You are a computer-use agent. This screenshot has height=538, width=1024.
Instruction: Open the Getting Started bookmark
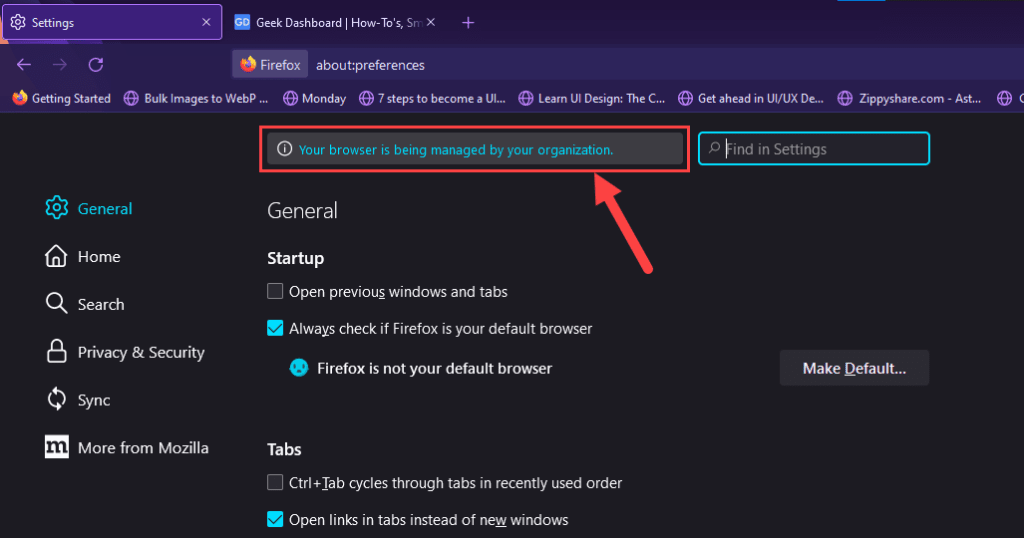(62, 99)
